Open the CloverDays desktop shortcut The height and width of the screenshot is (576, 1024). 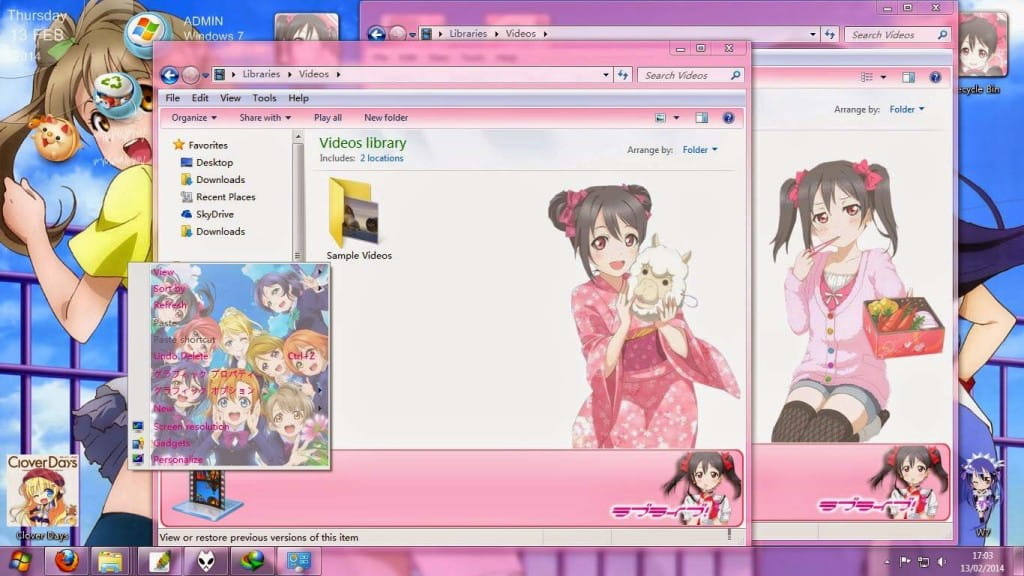coord(42,490)
